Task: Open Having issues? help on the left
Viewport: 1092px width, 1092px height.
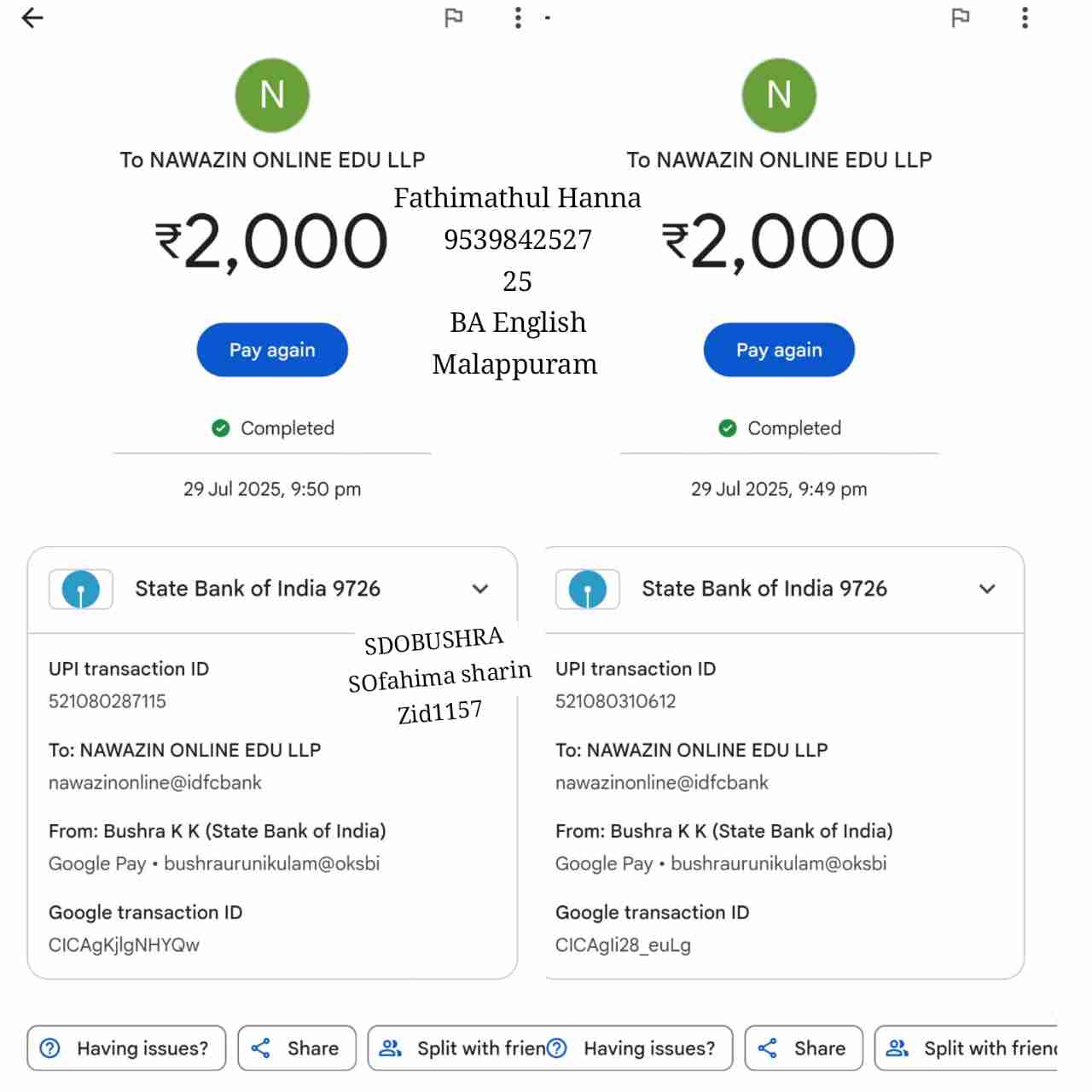Action: coord(126,1048)
